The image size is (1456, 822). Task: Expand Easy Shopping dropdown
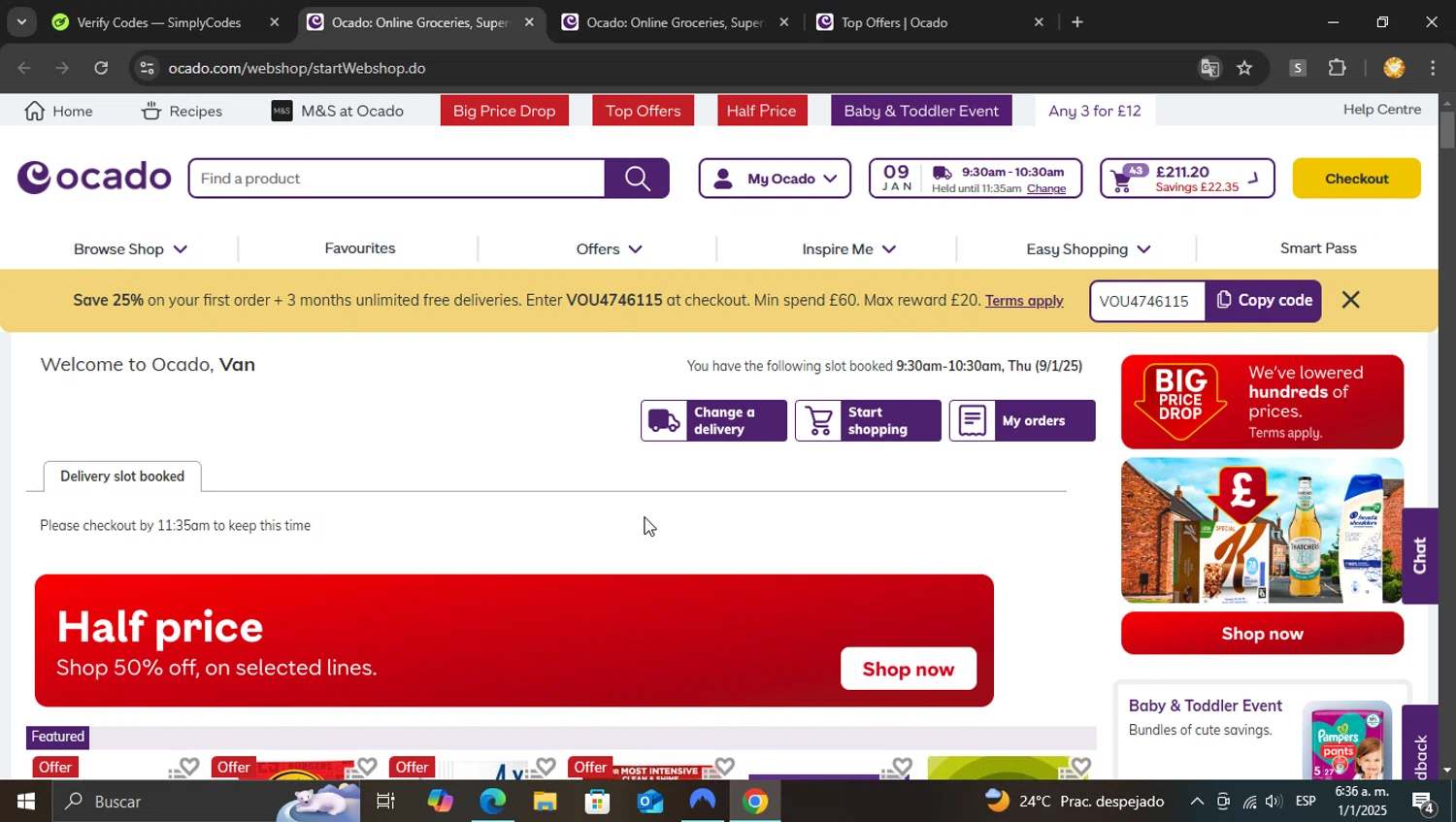pyautogui.click(x=1088, y=249)
